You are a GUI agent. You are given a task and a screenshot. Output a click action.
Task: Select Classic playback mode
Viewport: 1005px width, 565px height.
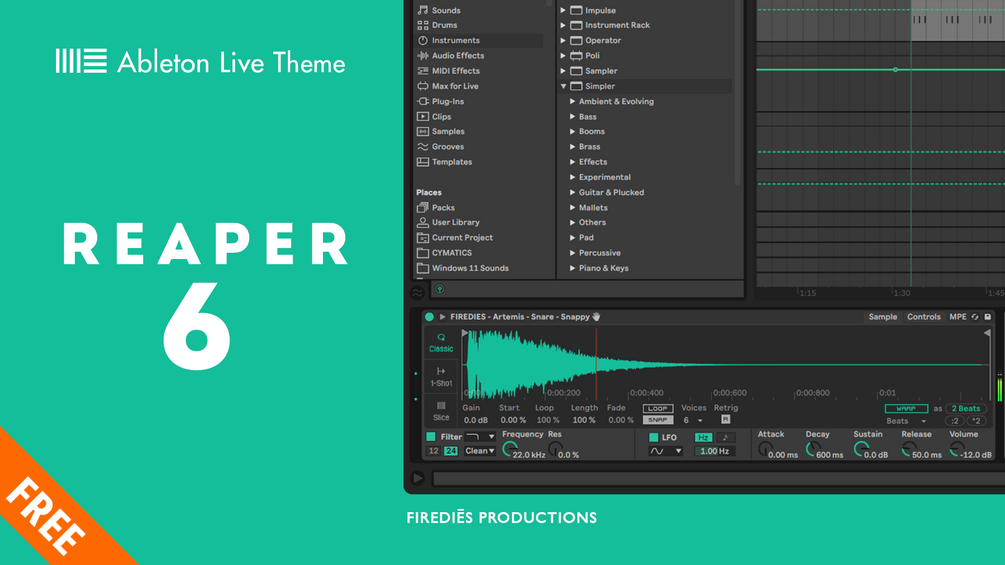(x=441, y=343)
